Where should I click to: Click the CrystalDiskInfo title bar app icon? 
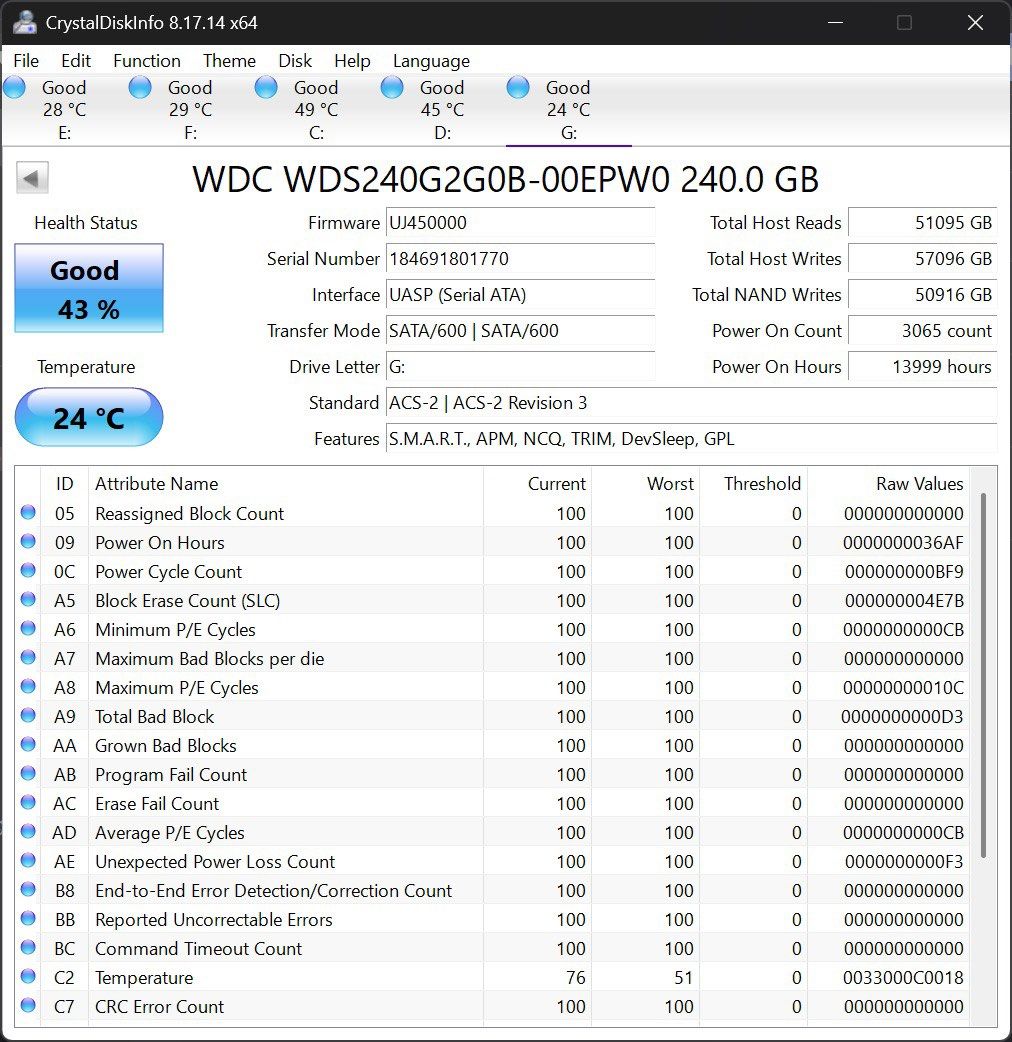click(x=25, y=22)
